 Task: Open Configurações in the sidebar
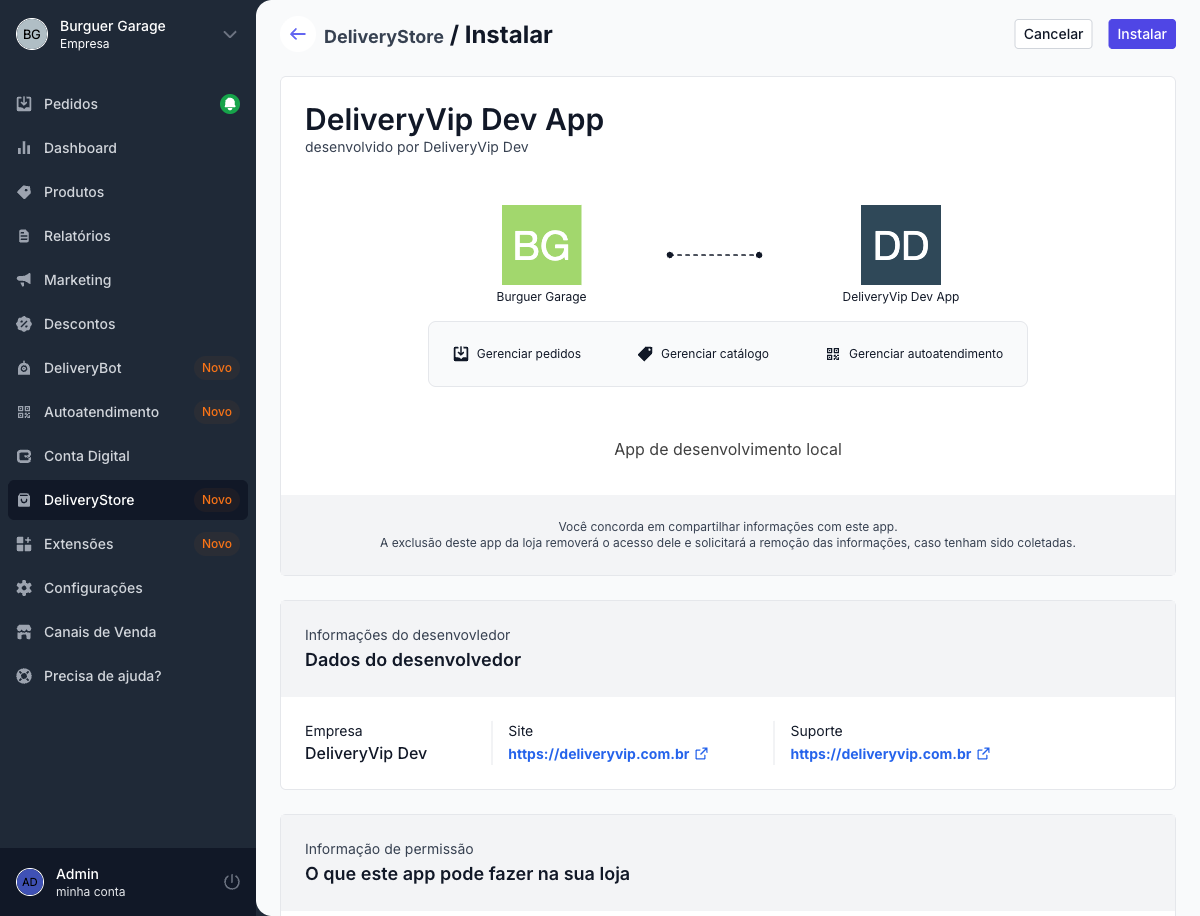pos(128,588)
